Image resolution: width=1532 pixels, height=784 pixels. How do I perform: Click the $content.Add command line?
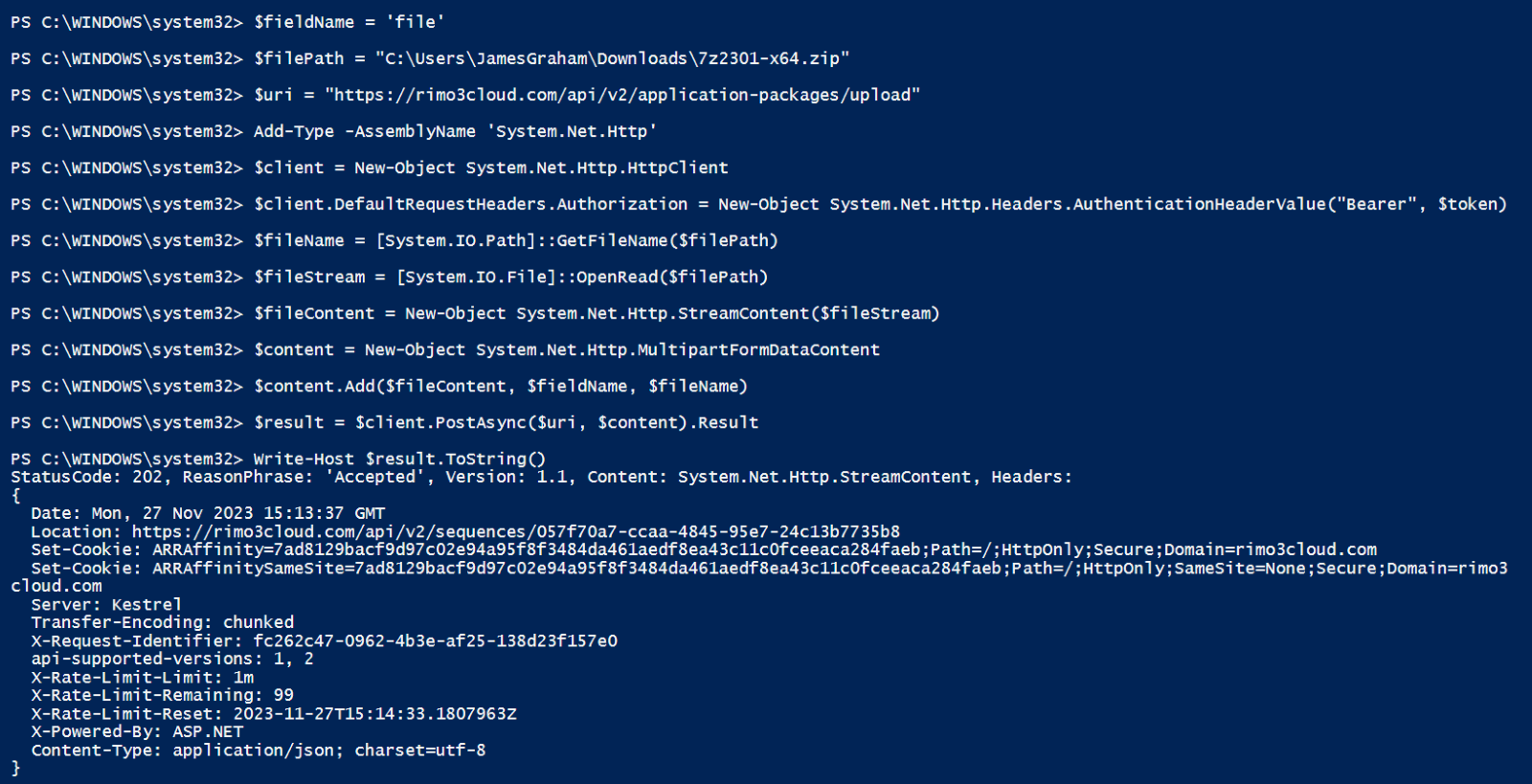(500, 386)
